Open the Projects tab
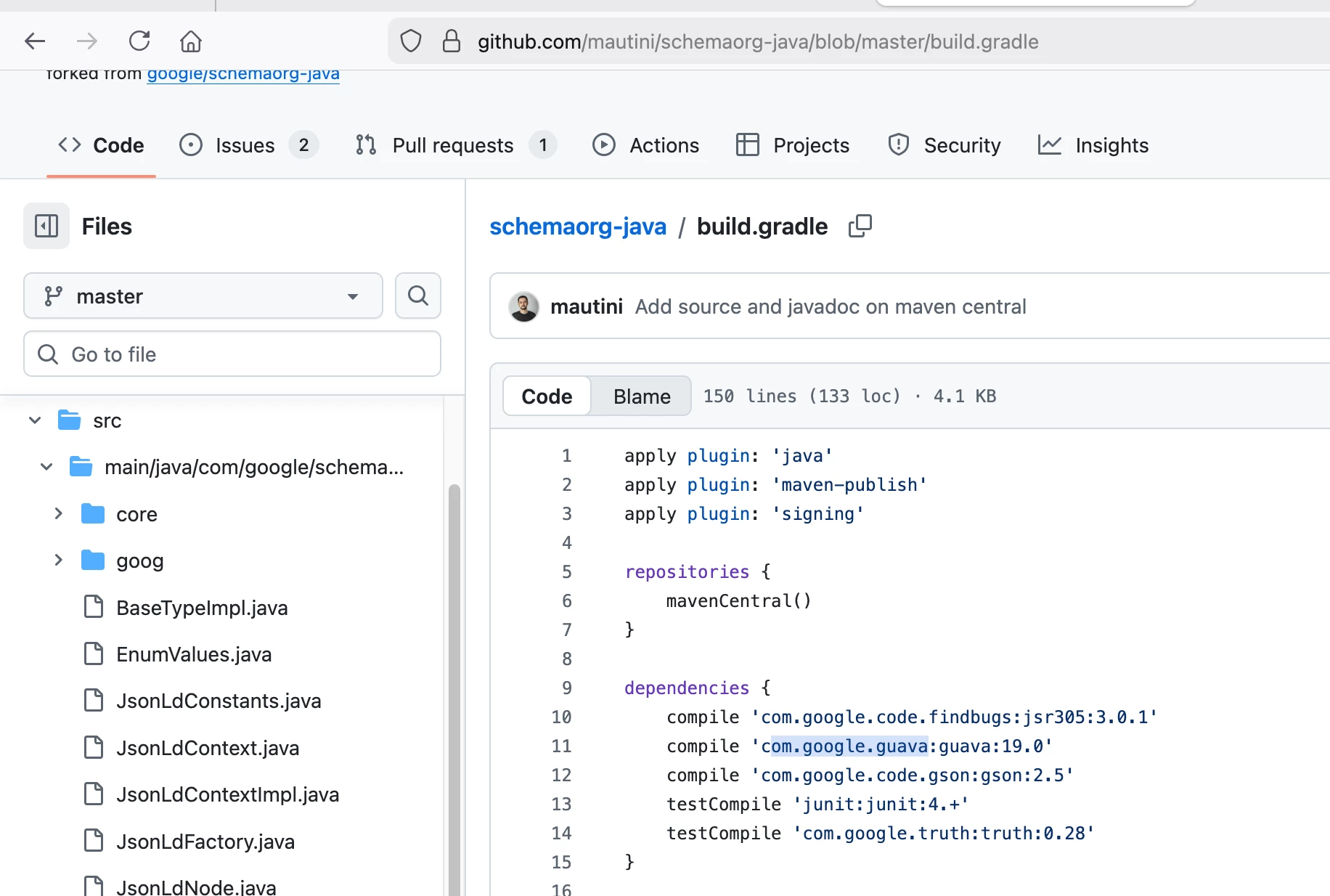Screen dimensions: 1330x896 pyautogui.click(x=792, y=145)
